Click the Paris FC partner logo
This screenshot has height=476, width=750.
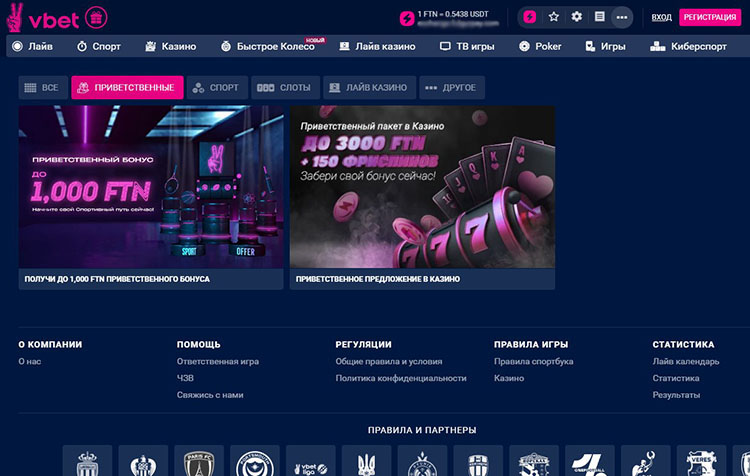coord(199,462)
